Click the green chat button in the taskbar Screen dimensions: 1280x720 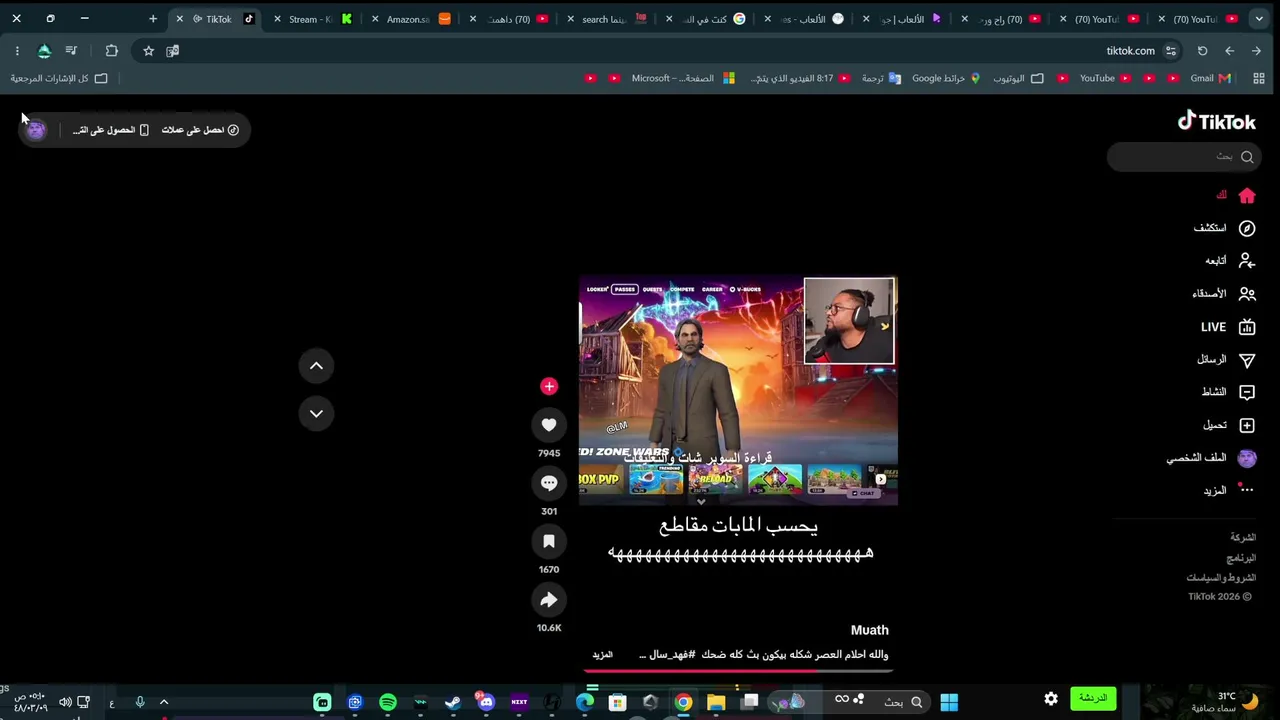1093,698
